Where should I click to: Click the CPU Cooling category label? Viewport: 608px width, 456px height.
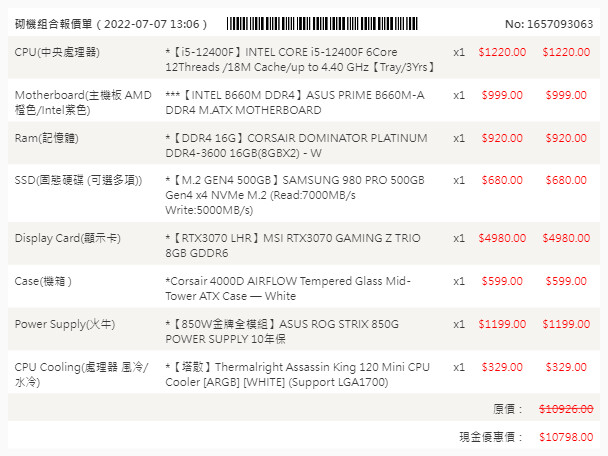(x=82, y=375)
